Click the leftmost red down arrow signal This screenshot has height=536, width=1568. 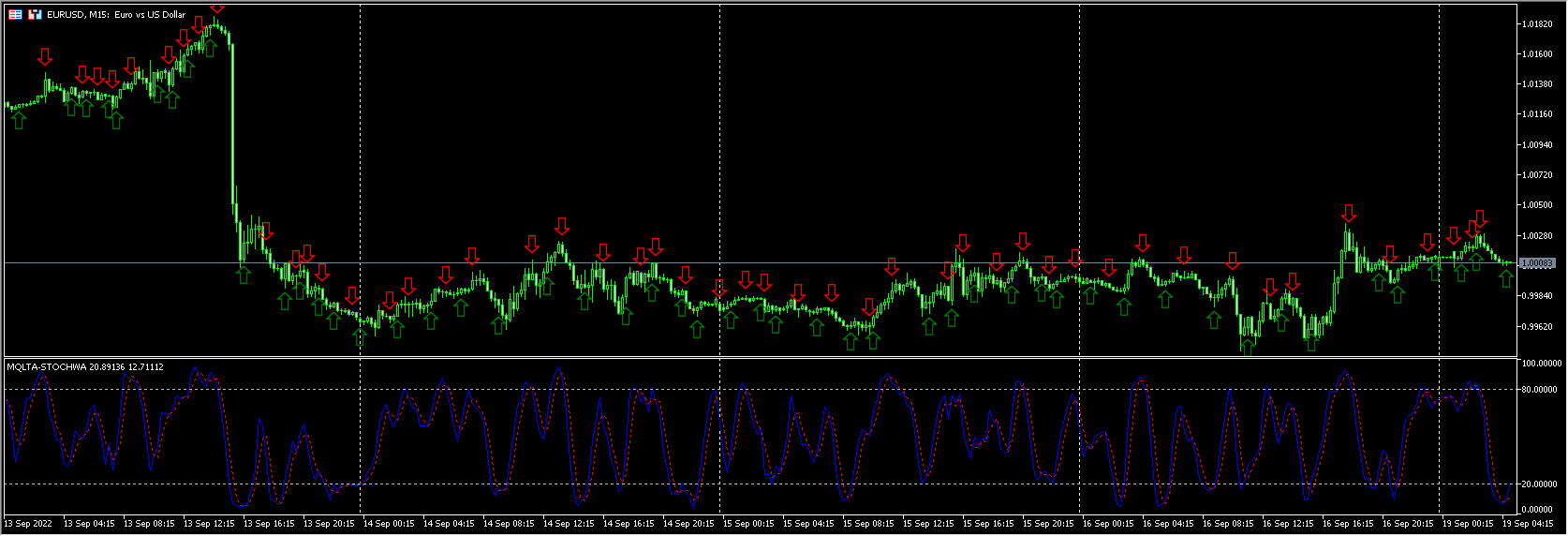[45, 56]
